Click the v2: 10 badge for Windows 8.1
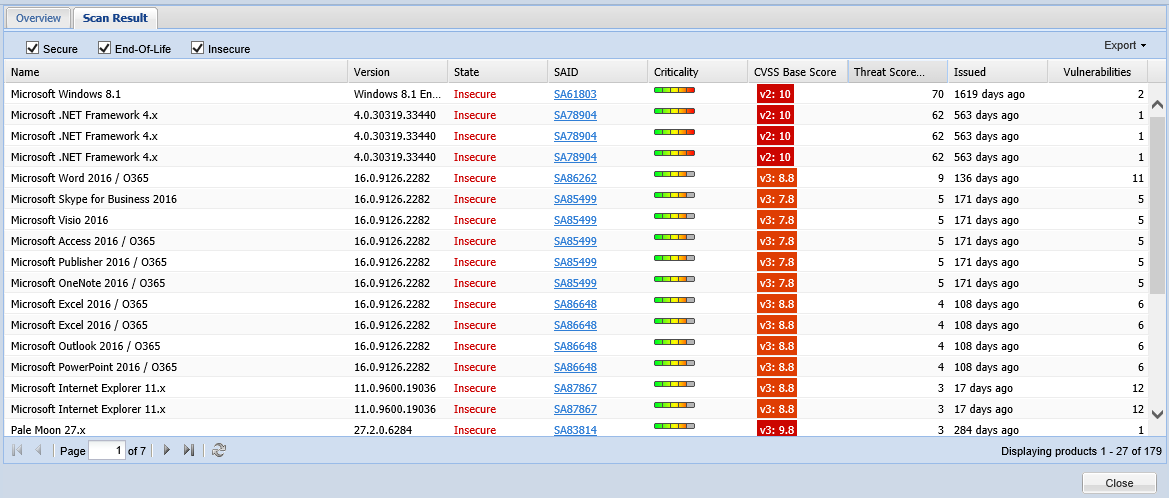 tap(775, 94)
